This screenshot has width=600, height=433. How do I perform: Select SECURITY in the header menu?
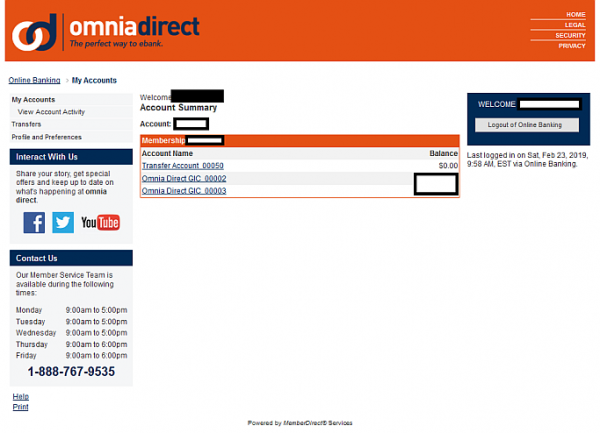click(570, 35)
